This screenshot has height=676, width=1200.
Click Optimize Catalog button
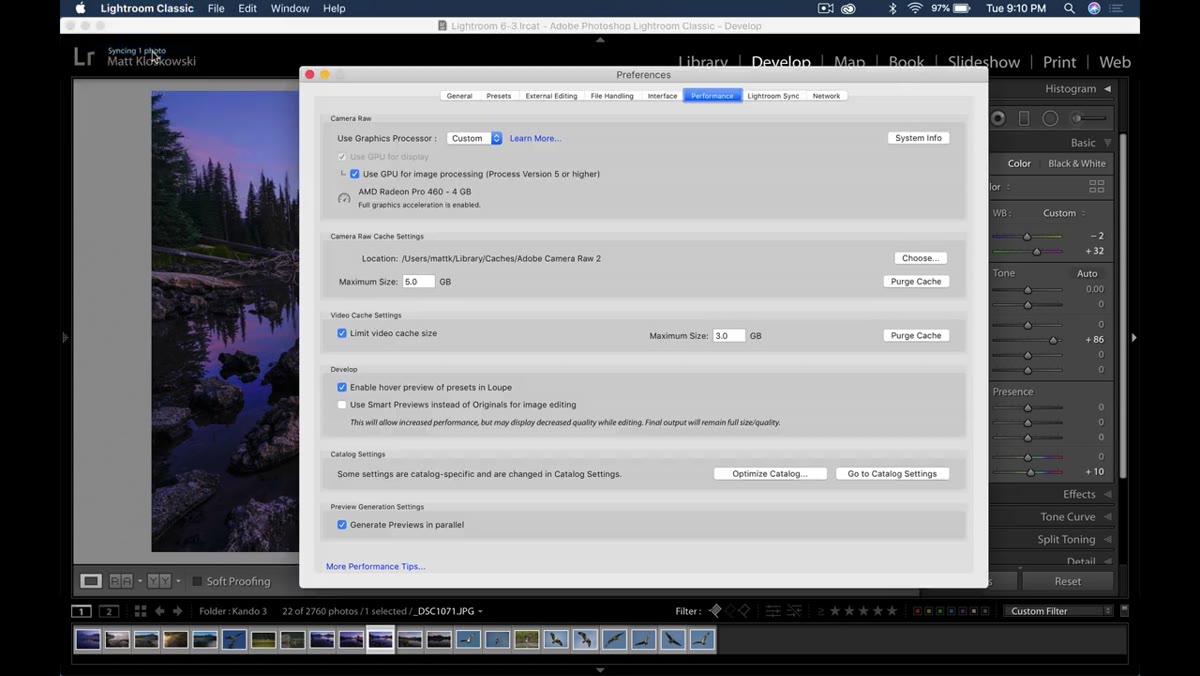770,474
